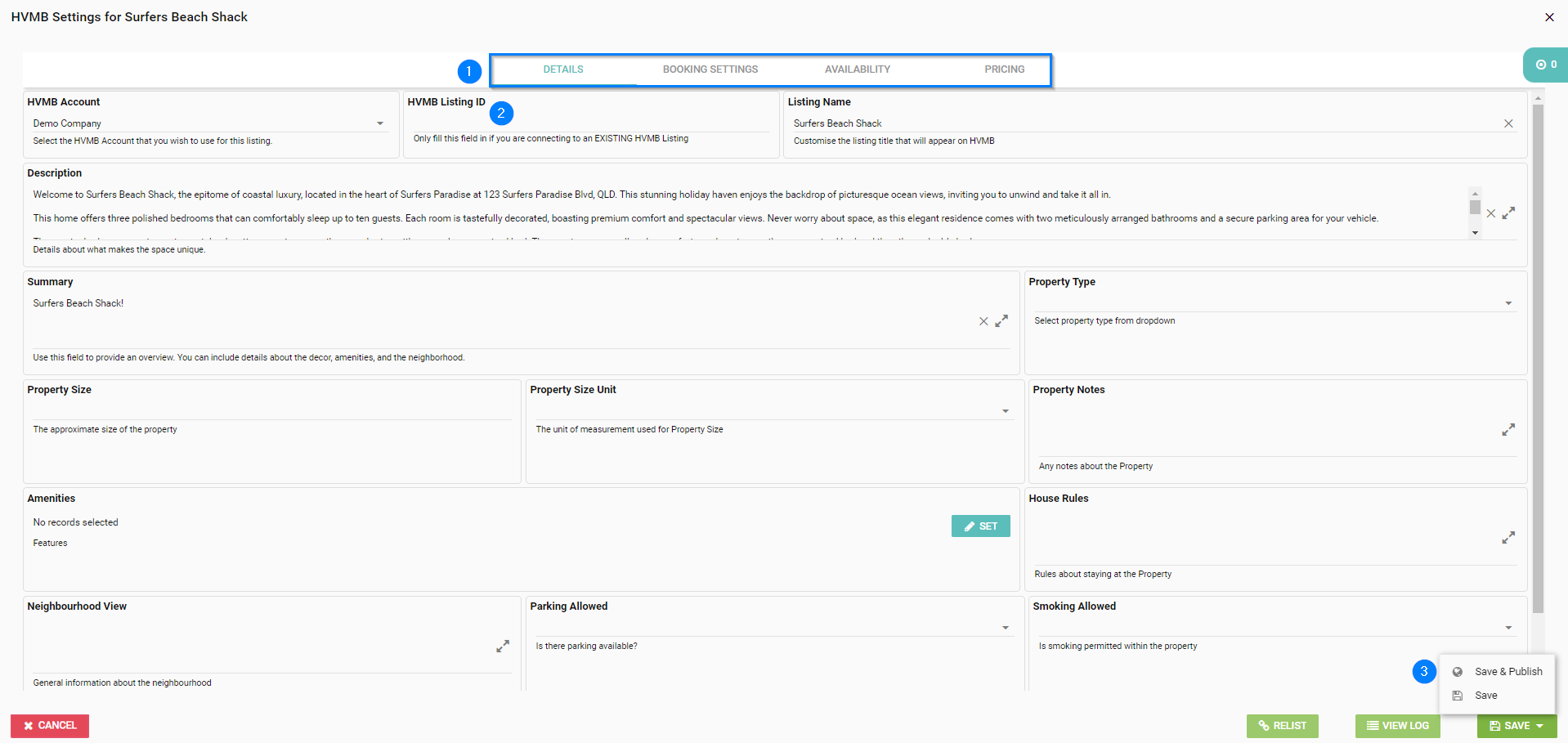
Task: Clear the Summary field text
Action: 983,321
